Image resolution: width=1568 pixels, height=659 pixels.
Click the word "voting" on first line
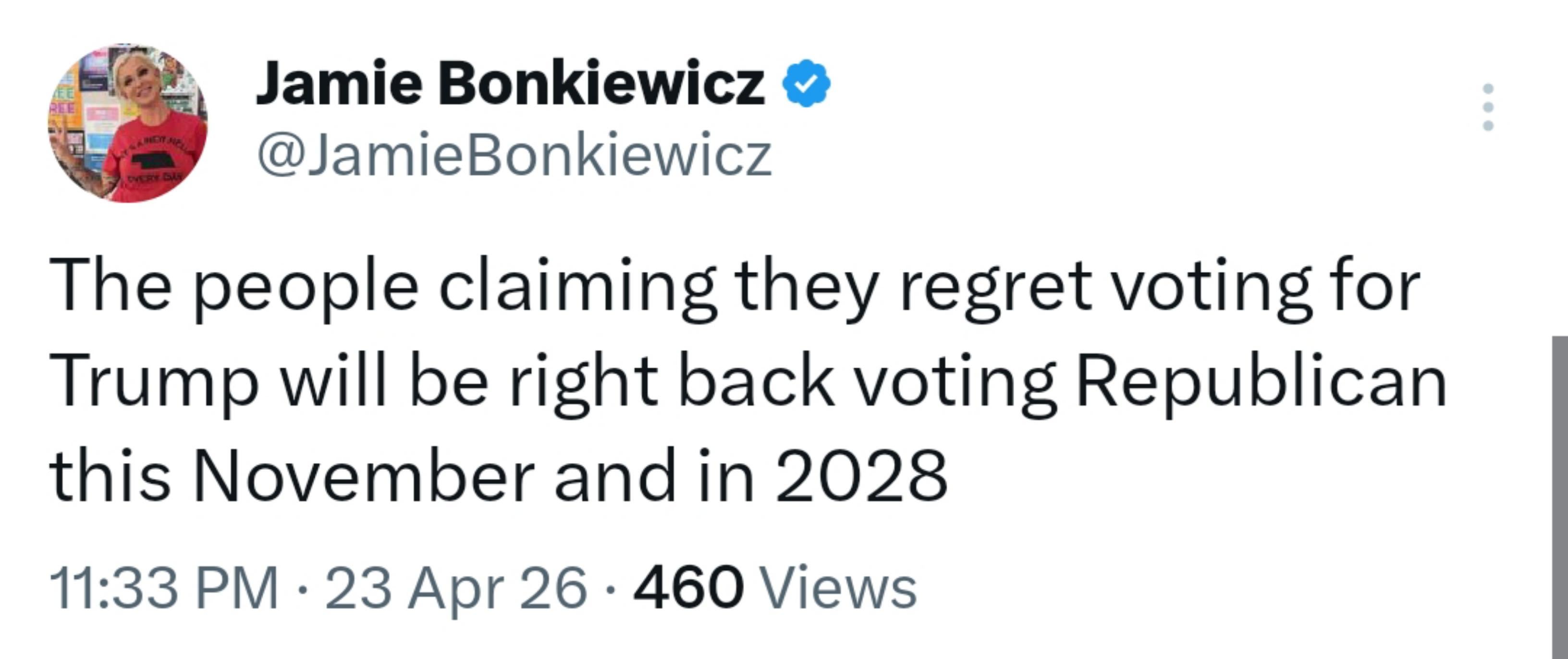[x=1211, y=287]
